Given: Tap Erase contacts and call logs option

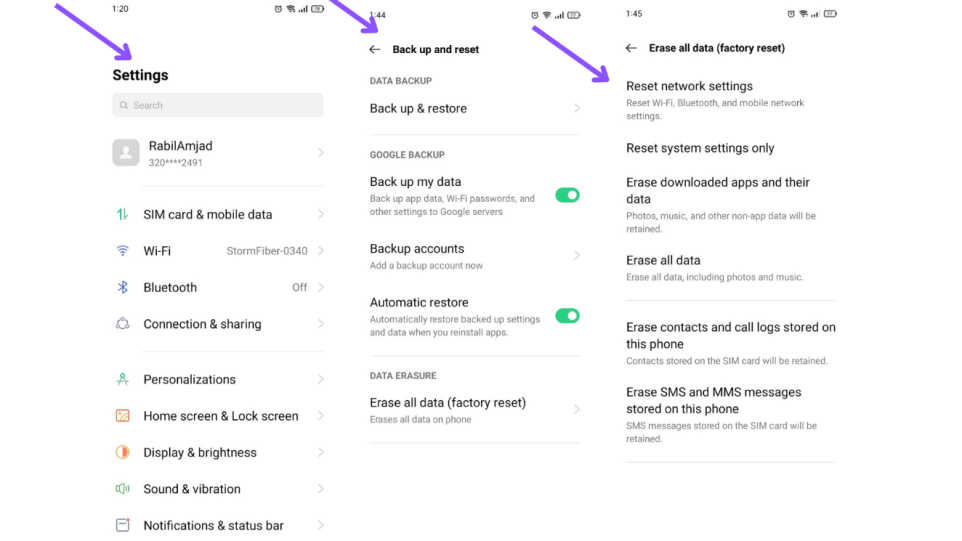Looking at the screenshot, I should [x=730, y=335].
